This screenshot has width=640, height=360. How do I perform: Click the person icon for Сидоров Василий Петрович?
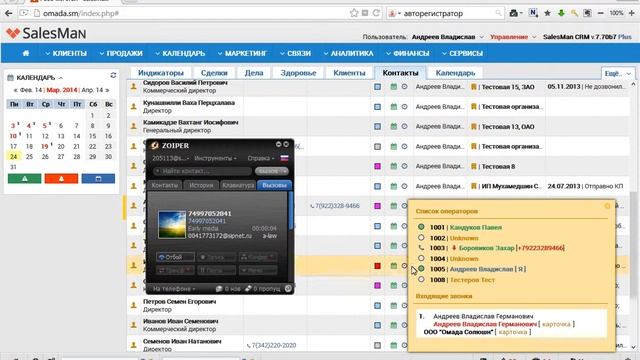[133, 87]
